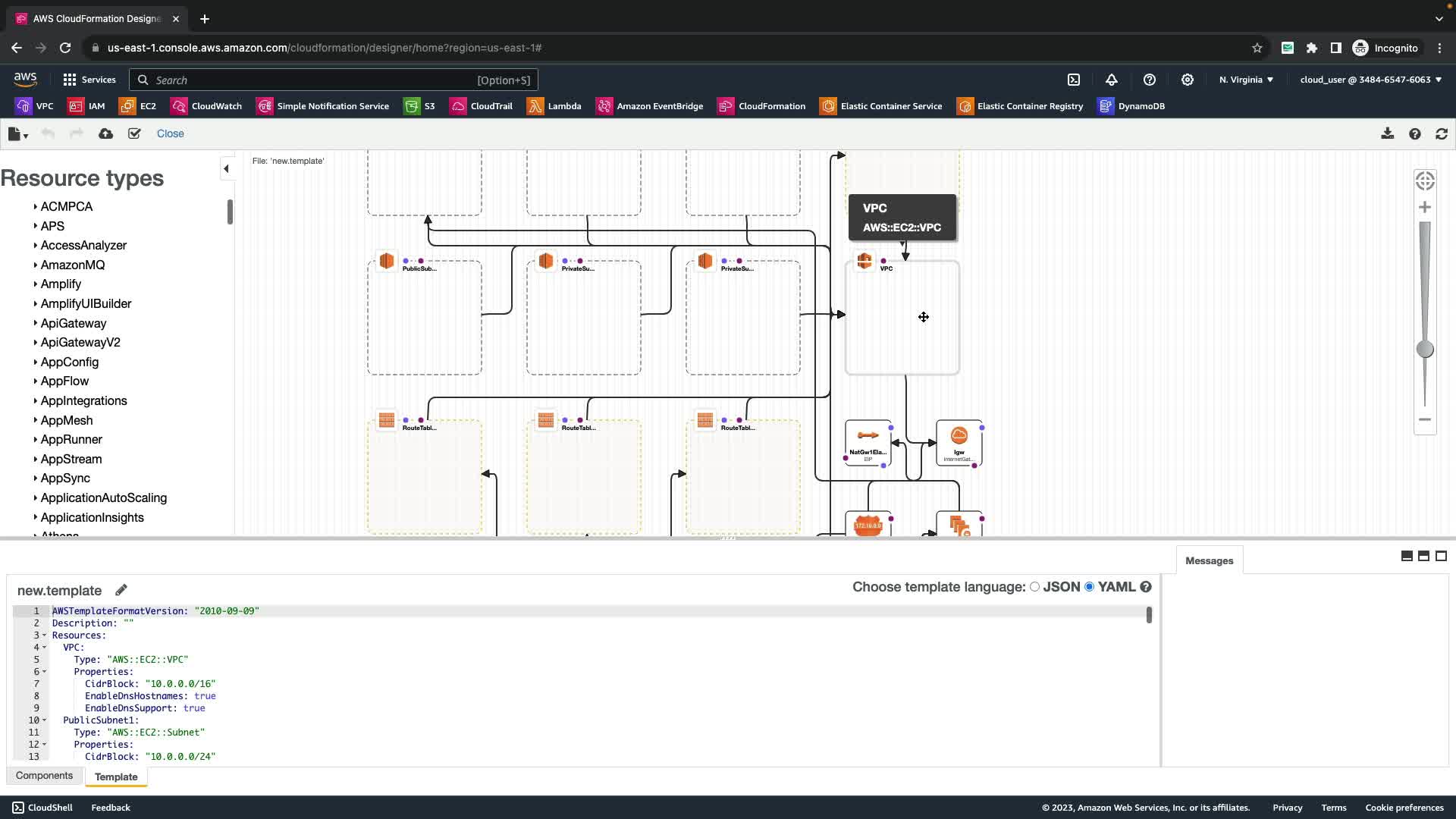This screenshot has height=819, width=1456.
Task: Open the File menu dropdown
Action: pos(17,134)
